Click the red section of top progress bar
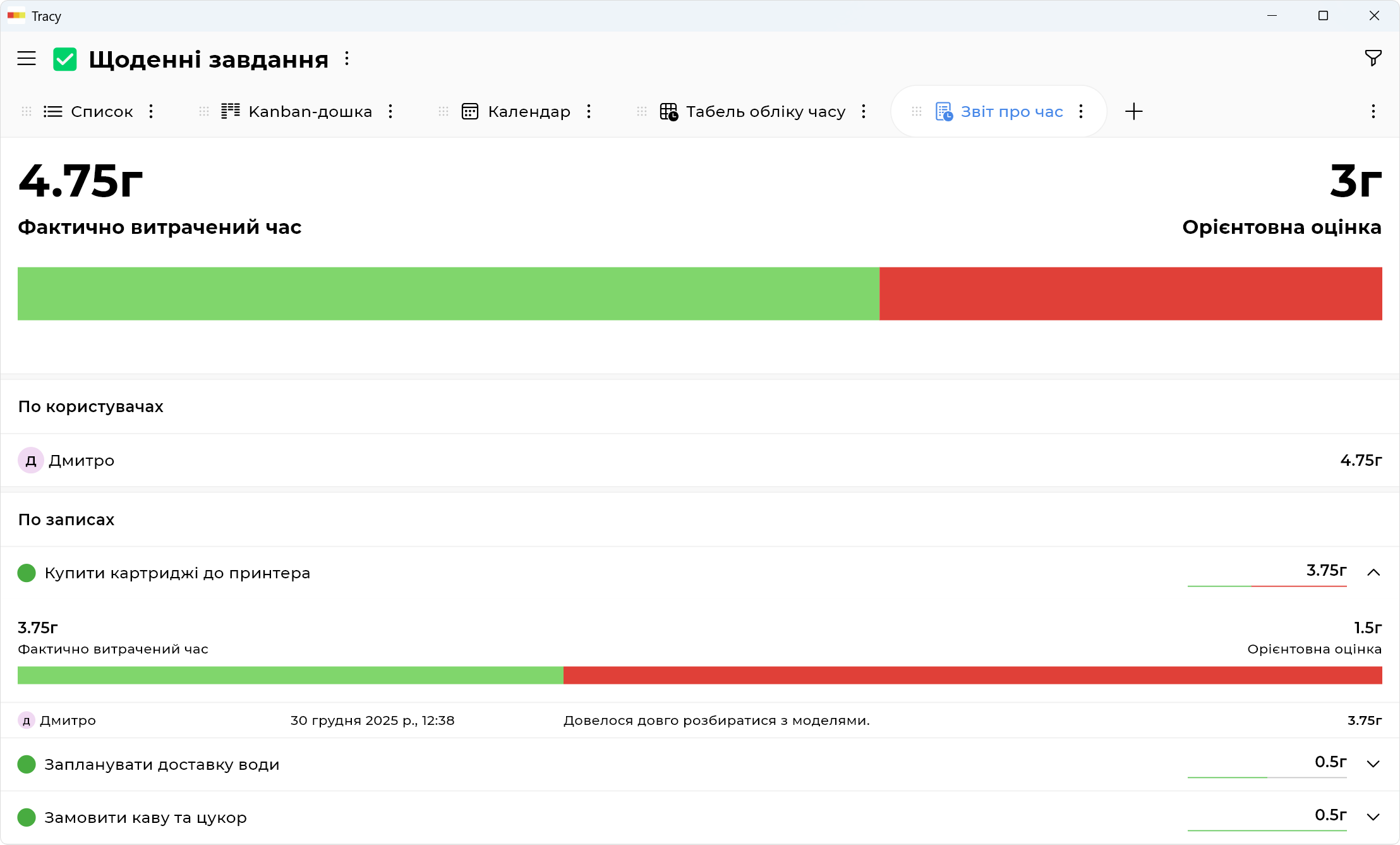 pyautogui.click(x=1130, y=294)
